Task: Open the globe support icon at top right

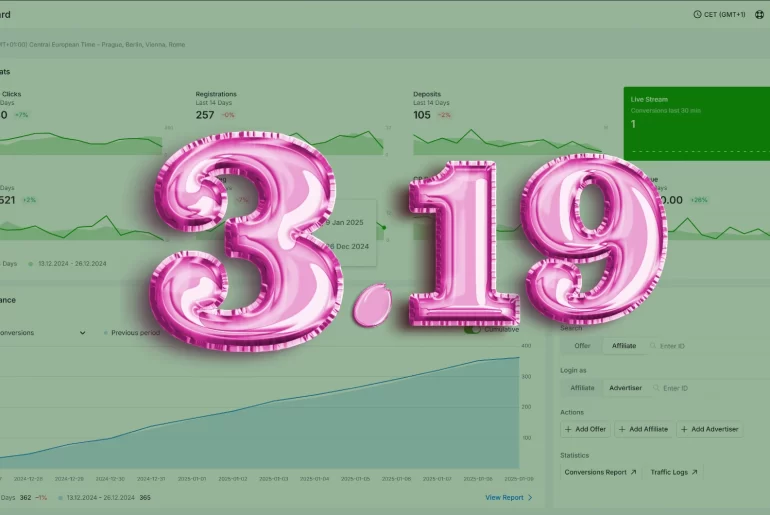Action: [x=759, y=14]
